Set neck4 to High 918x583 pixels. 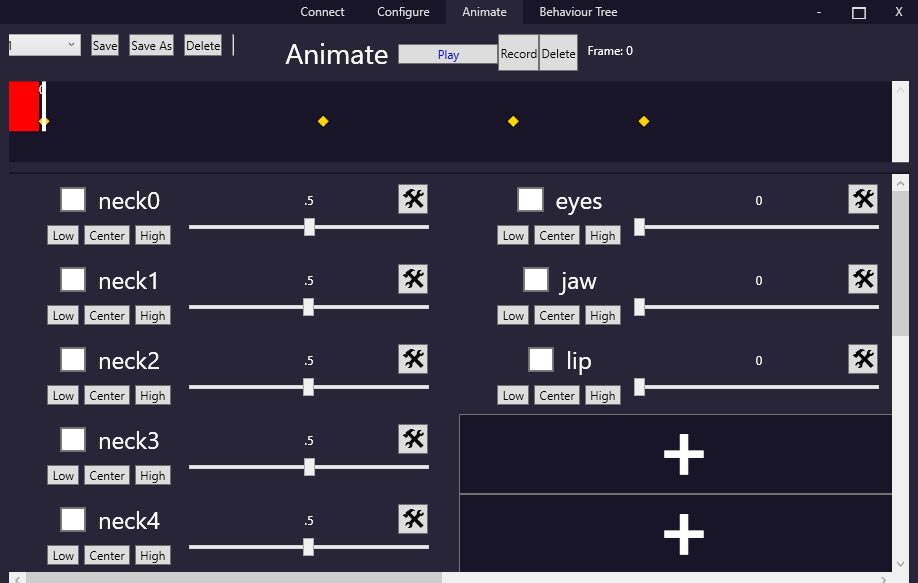coord(152,555)
